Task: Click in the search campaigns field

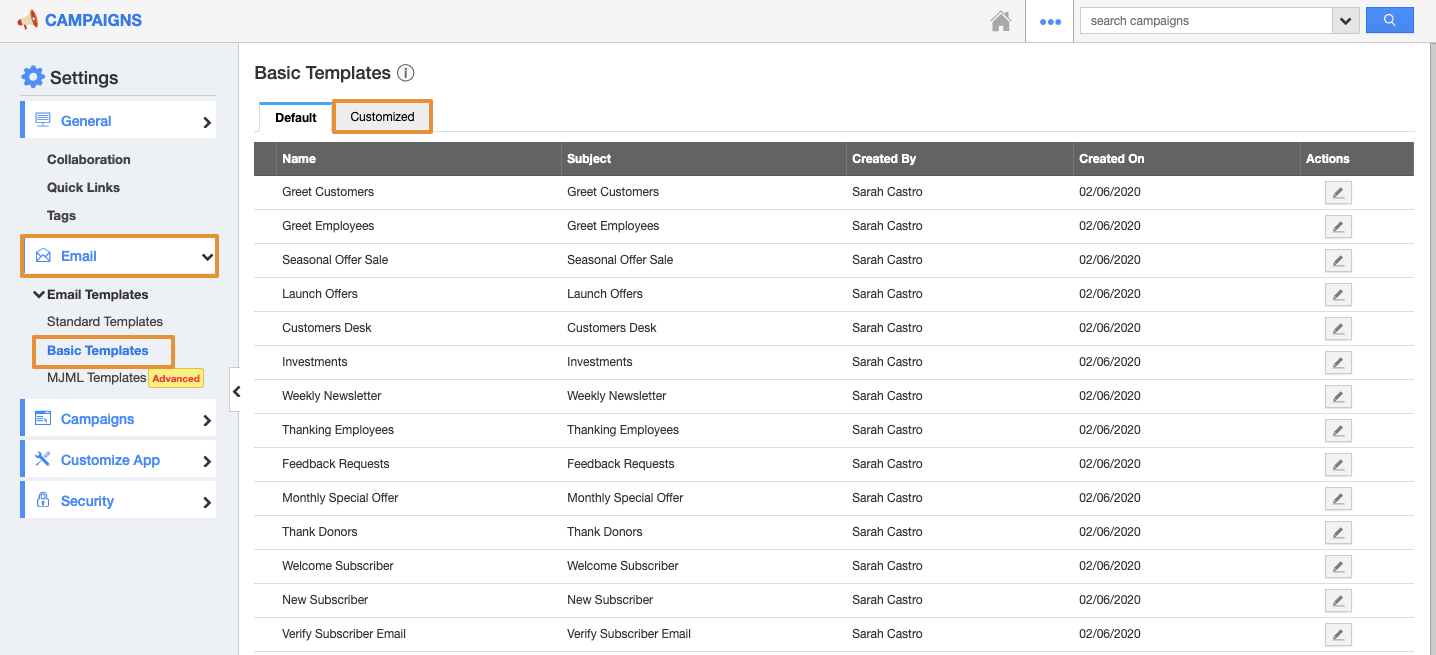Action: [1206, 21]
